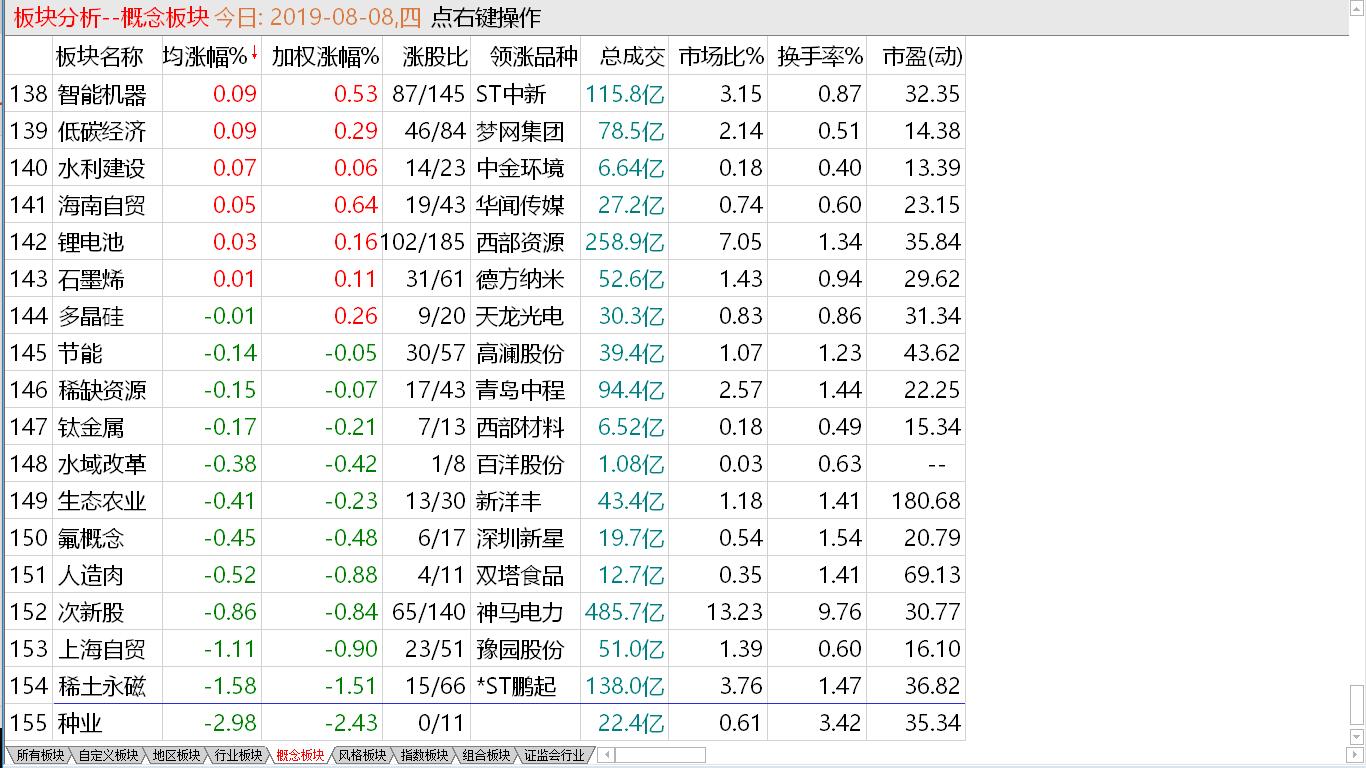Screen dimensions: 1366x768
Task: Select the 石墨烯 sector row
Action: (485, 279)
